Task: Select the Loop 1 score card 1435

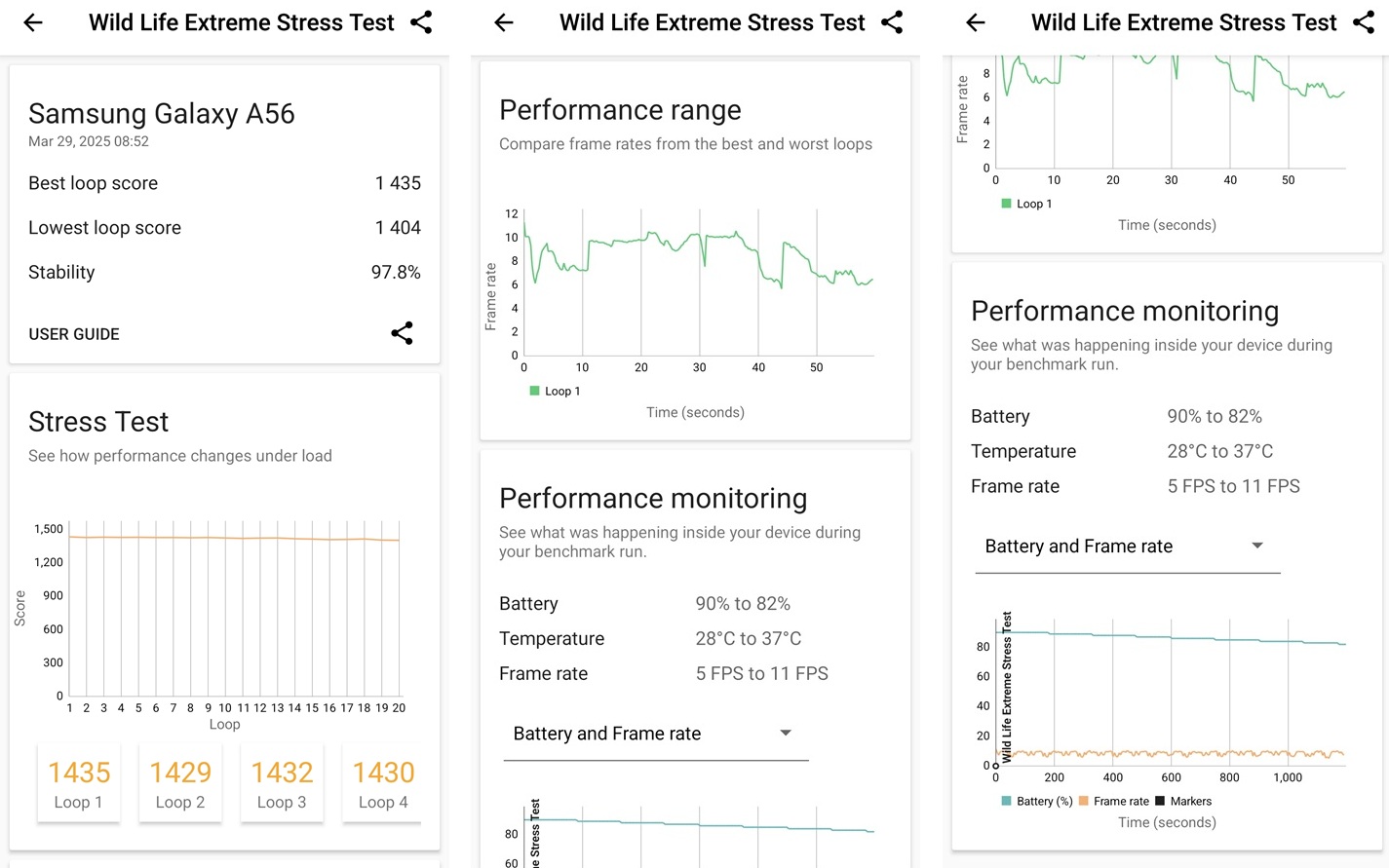Action: [x=79, y=783]
